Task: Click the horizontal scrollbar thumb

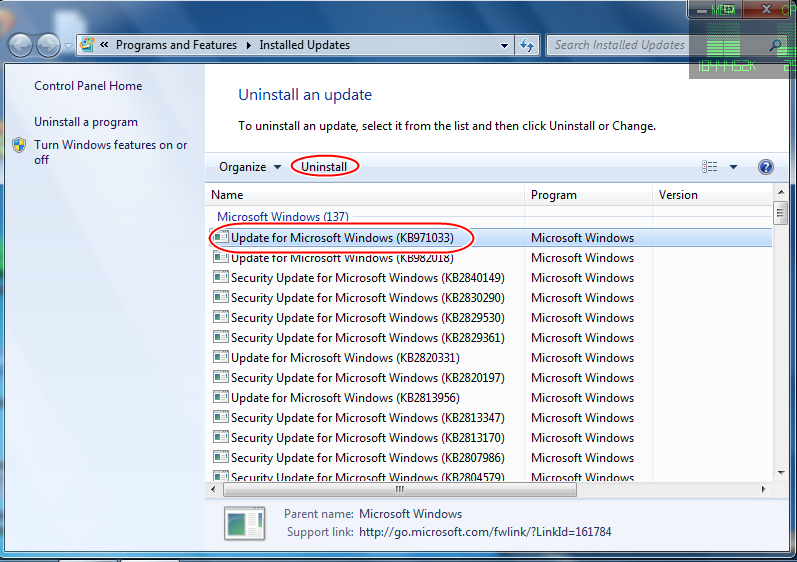Action: [400, 489]
